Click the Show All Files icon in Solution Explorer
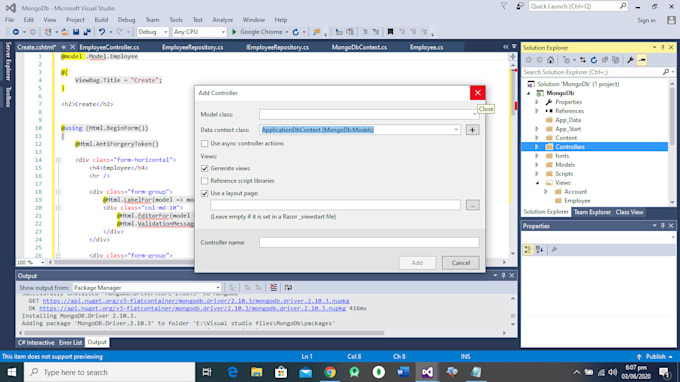680x382 pixels. tap(616, 60)
